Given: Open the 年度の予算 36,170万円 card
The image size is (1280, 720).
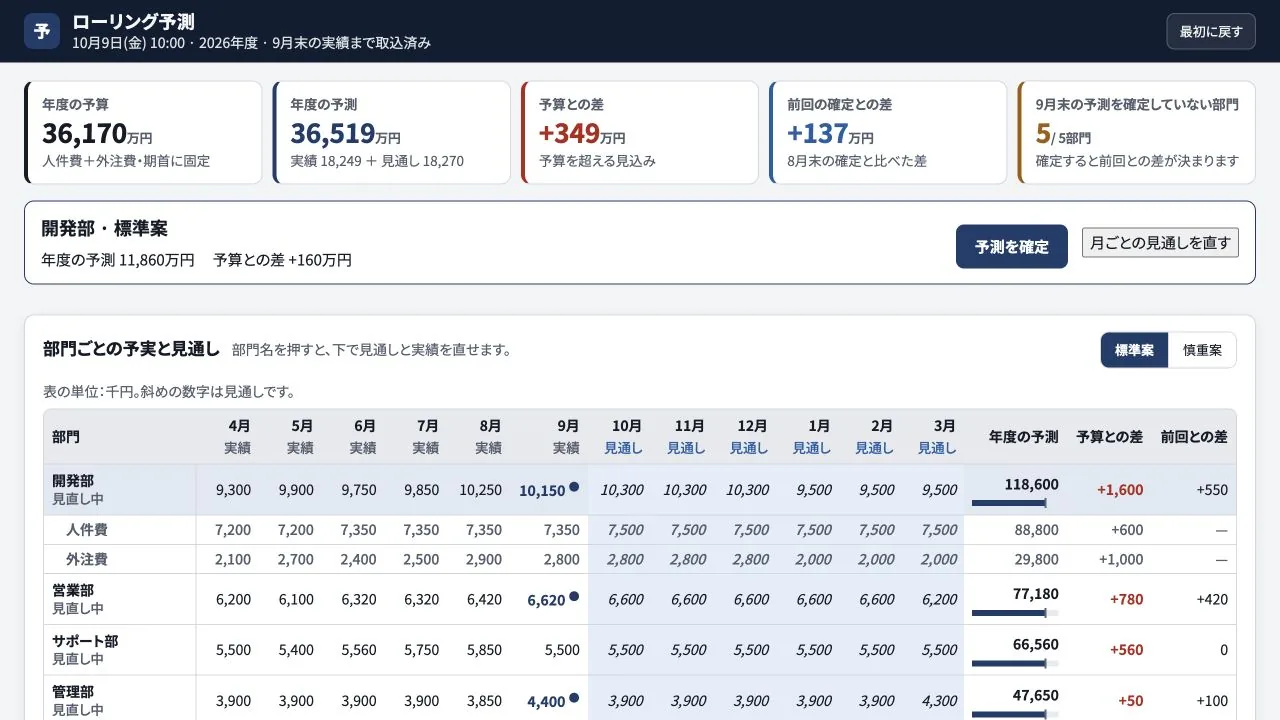Looking at the screenshot, I should (x=143, y=132).
